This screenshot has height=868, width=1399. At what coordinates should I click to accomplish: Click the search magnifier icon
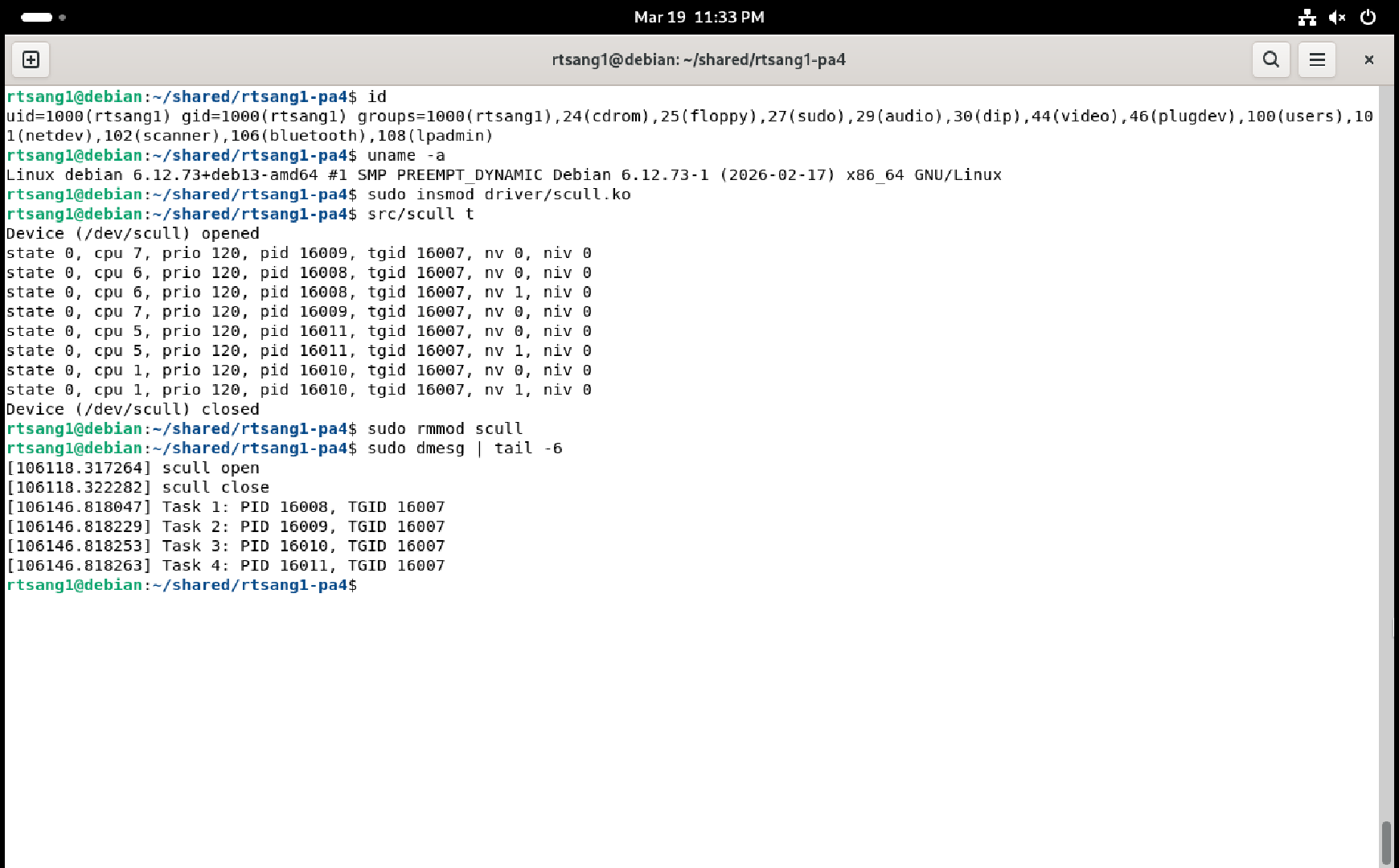coord(1270,59)
